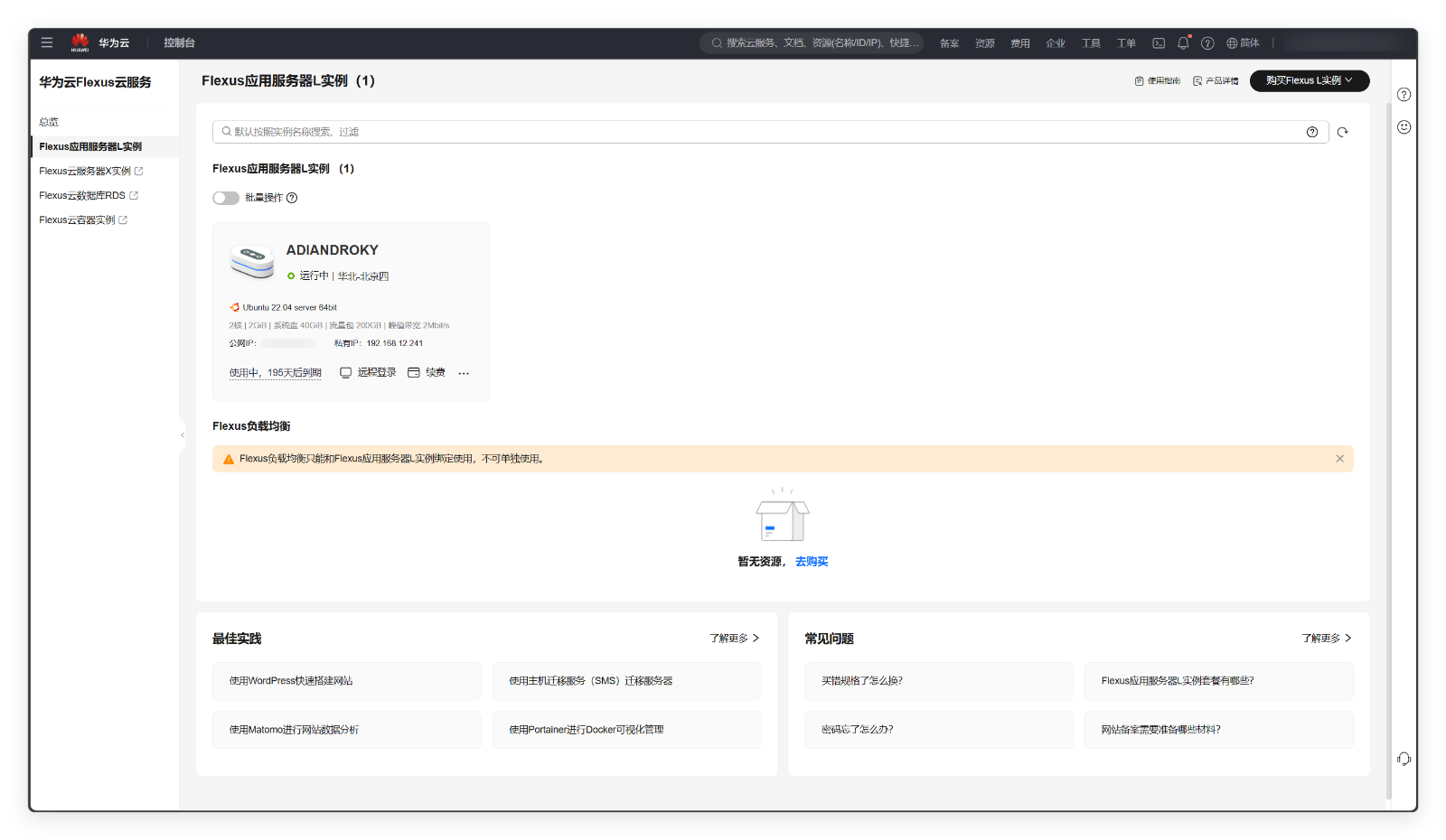Collapse the left sidebar panel

(183, 435)
